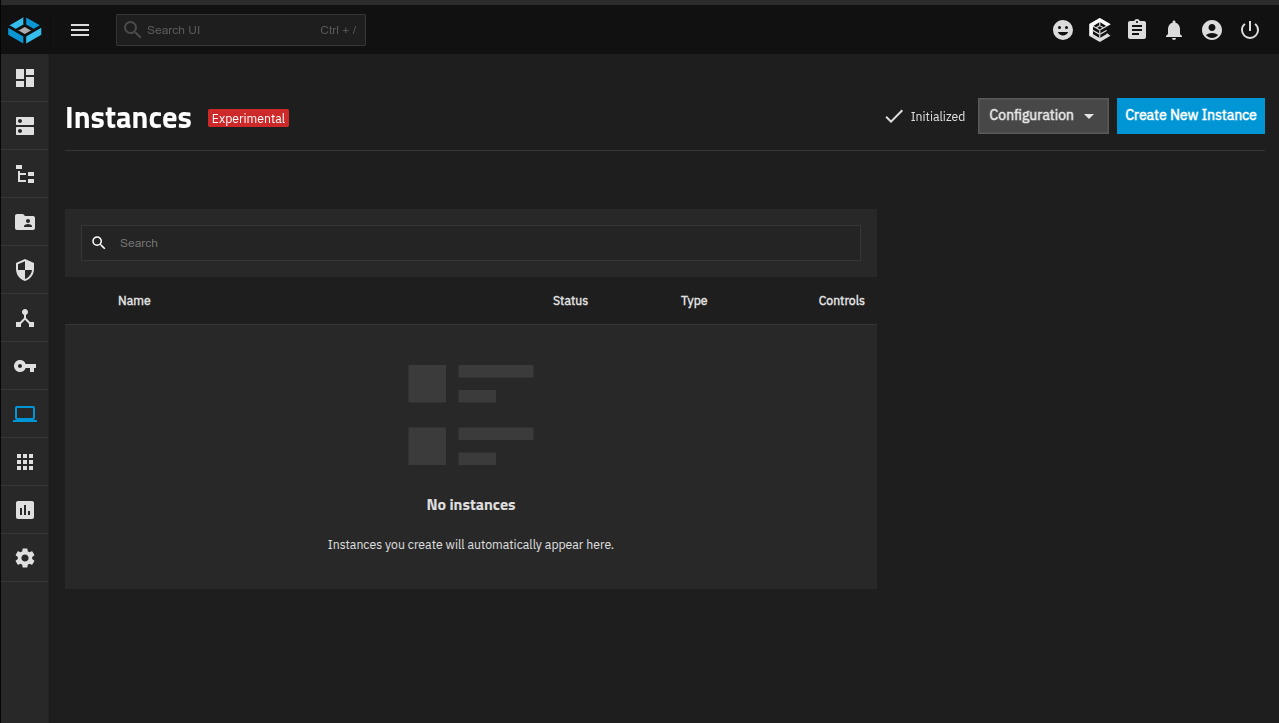Open Credentials key icon in sidebar

click(25, 366)
